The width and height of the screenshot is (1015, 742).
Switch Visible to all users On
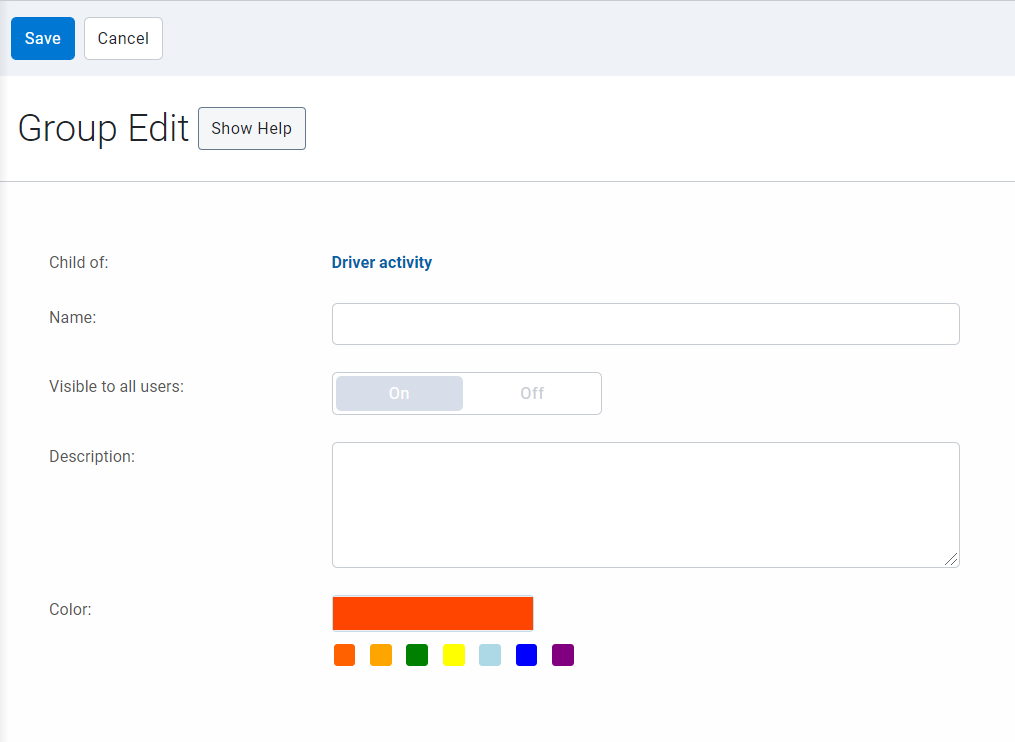coord(399,393)
